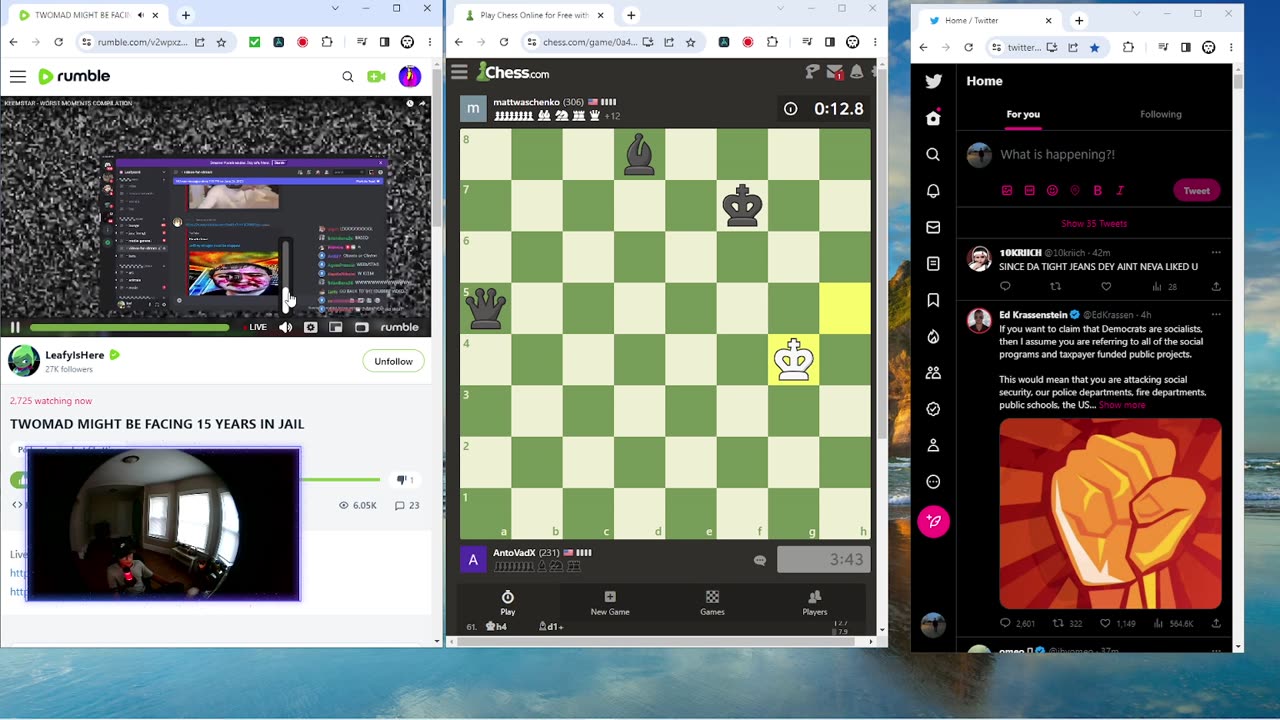Click the green video progress bar
The width and height of the screenshot is (1280, 720).
click(x=130, y=327)
